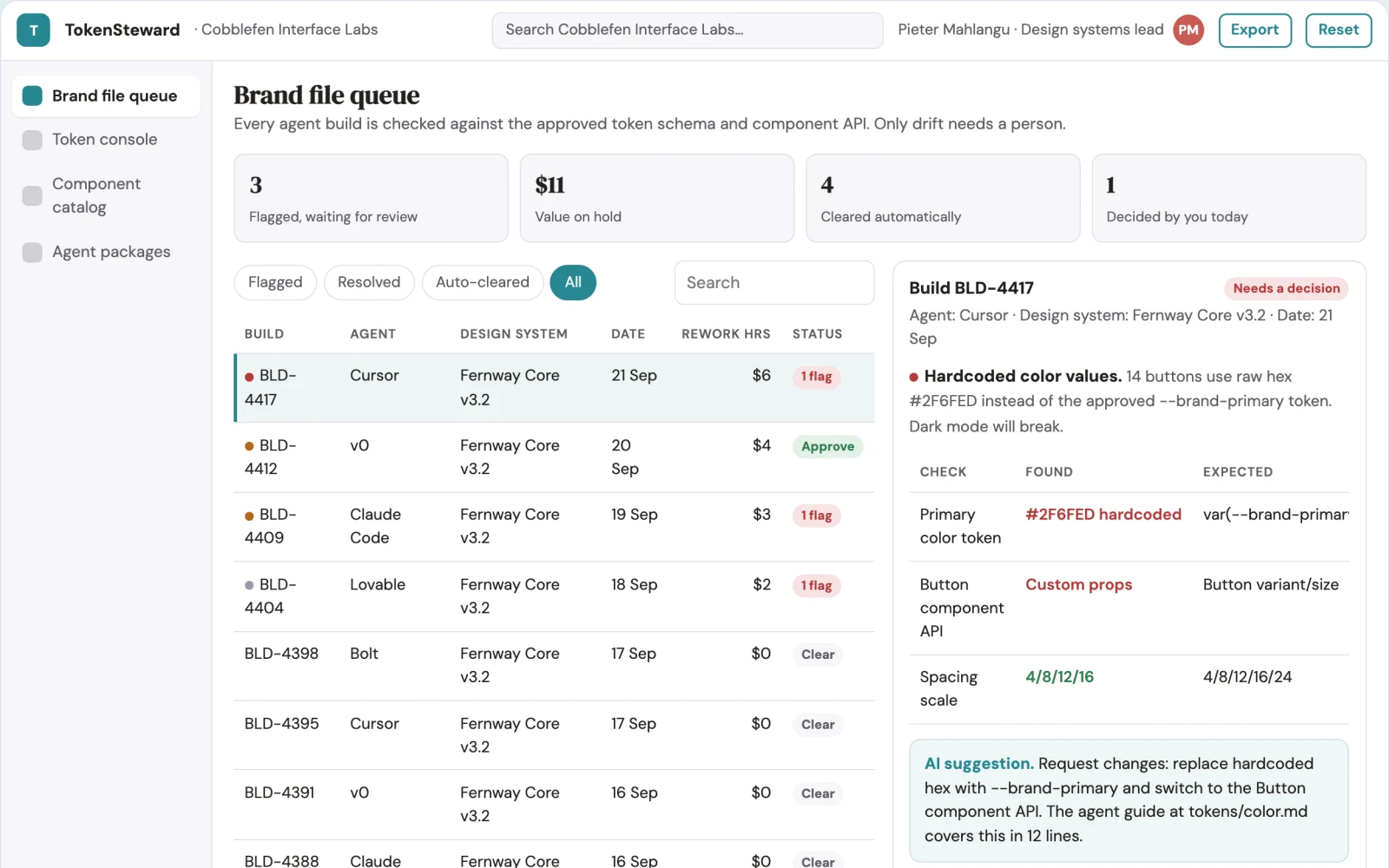
Task: Click the Component catalog sidebar icon
Action: (32, 195)
